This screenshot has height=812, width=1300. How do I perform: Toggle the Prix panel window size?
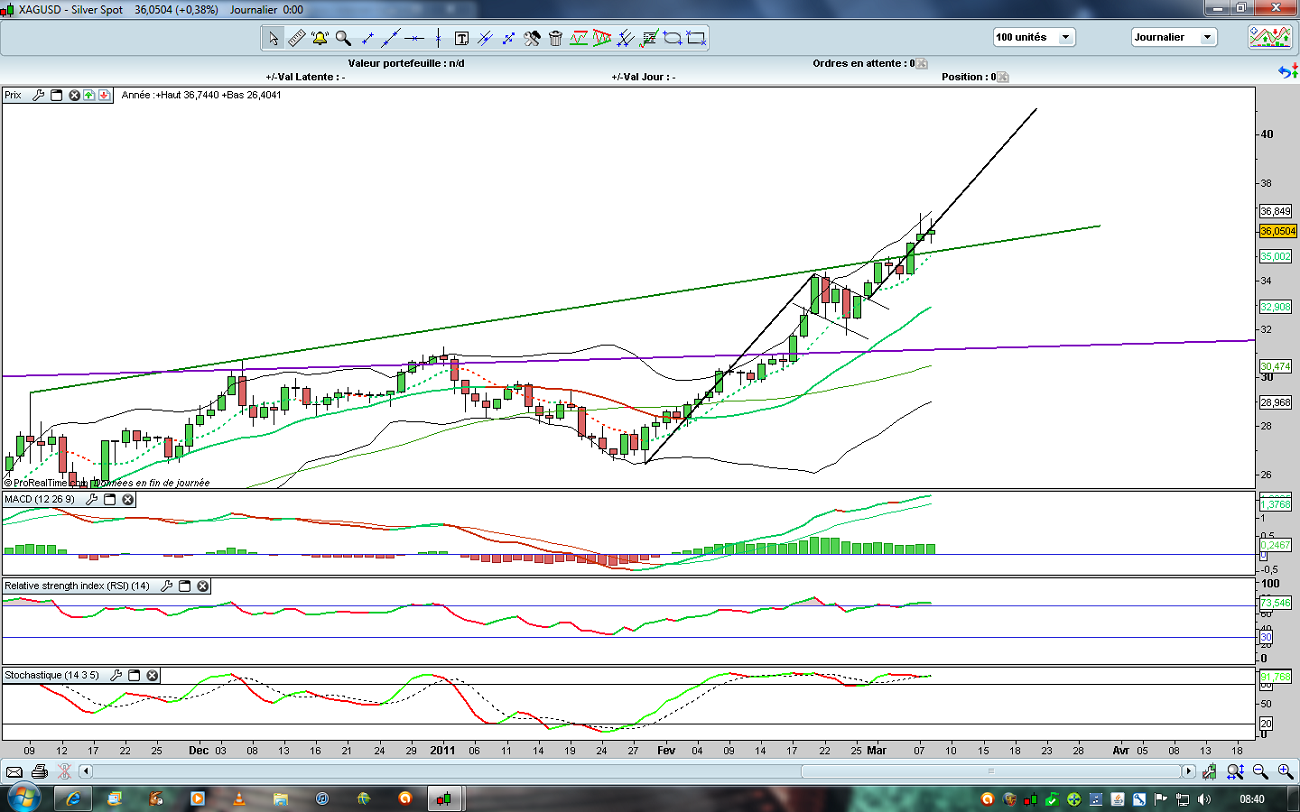[56, 95]
